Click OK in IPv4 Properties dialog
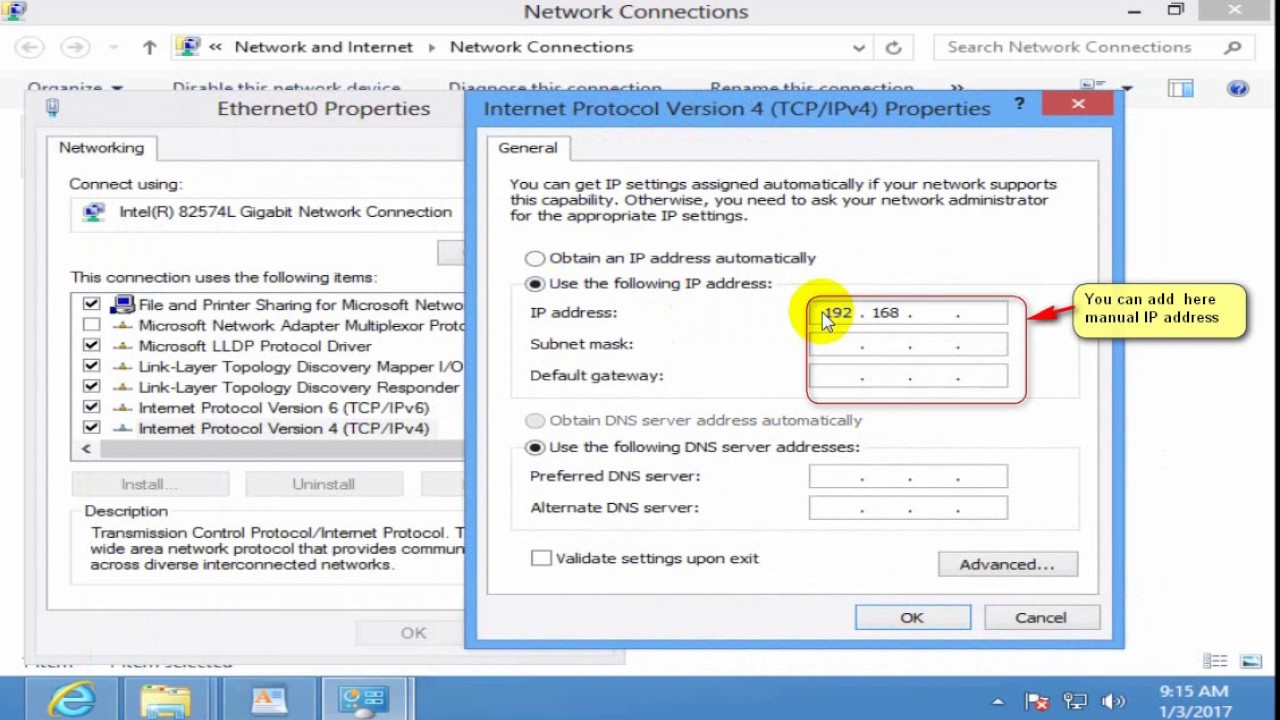 click(912, 618)
